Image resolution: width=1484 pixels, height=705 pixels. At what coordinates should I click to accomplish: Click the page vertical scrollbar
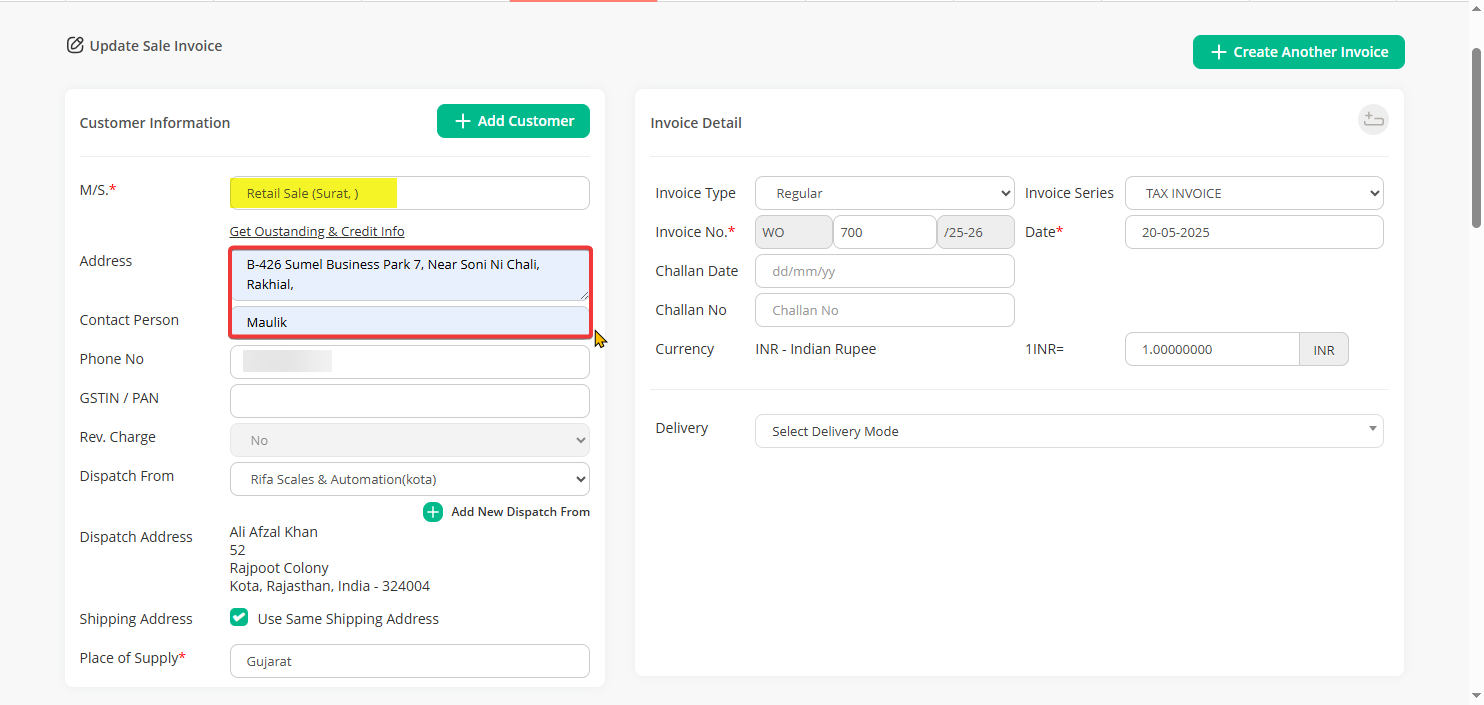pyautogui.click(x=1476, y=140)
